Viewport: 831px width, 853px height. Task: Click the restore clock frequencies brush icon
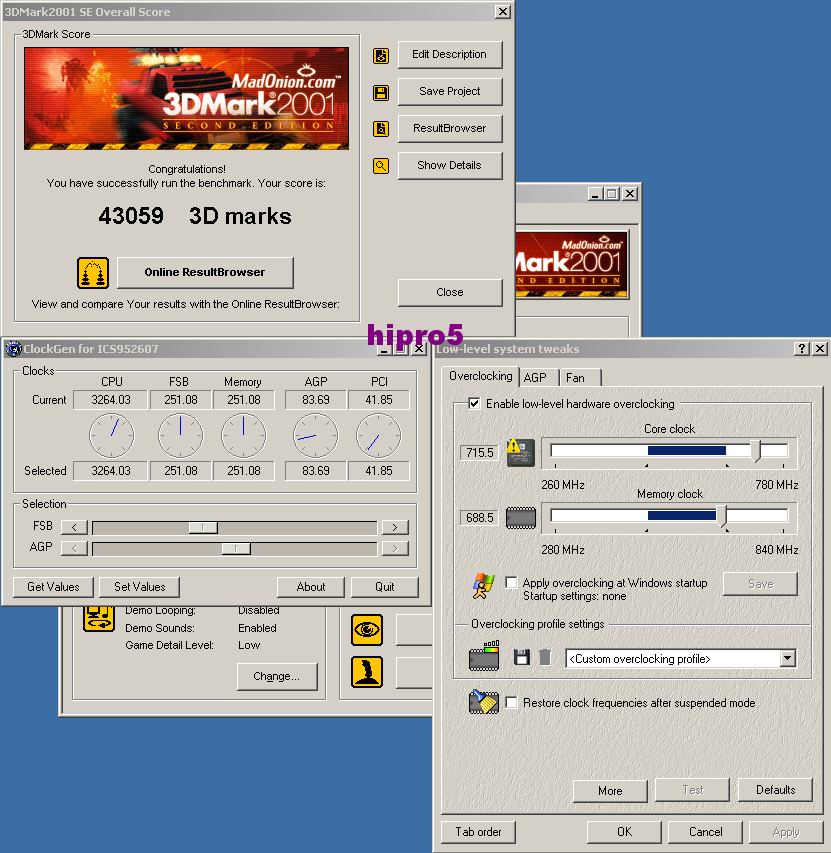[483, 702]
